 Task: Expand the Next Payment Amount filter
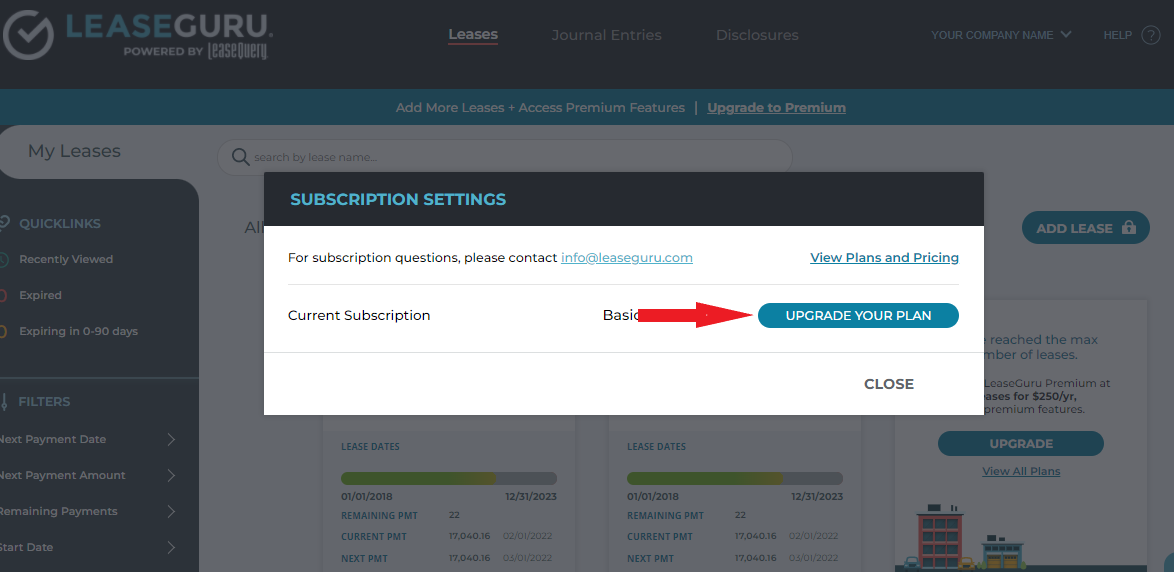171,475
